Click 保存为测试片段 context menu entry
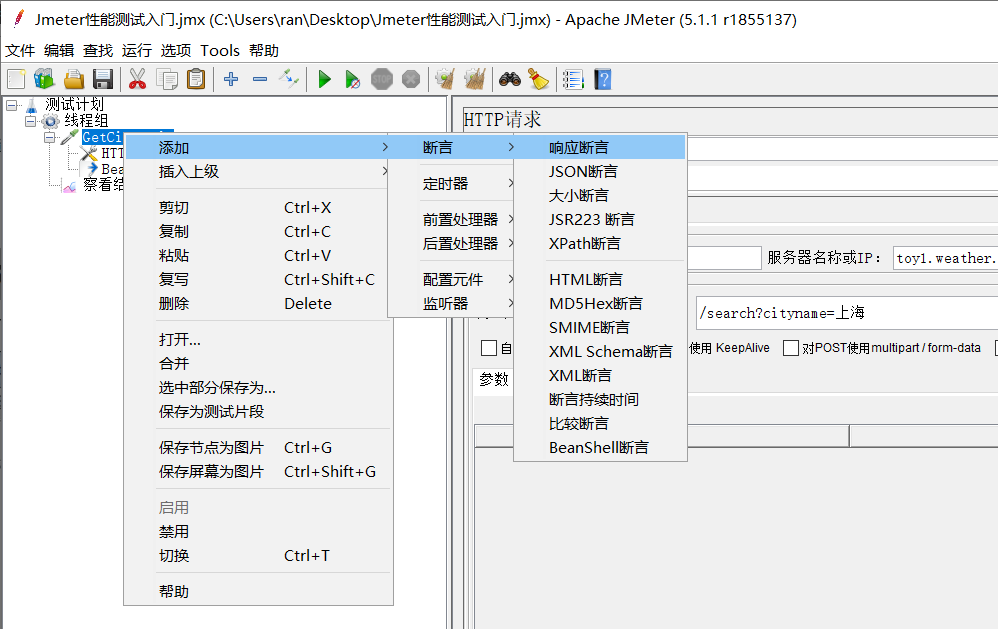This screenshot has height=629, width=999. point(258,412)
